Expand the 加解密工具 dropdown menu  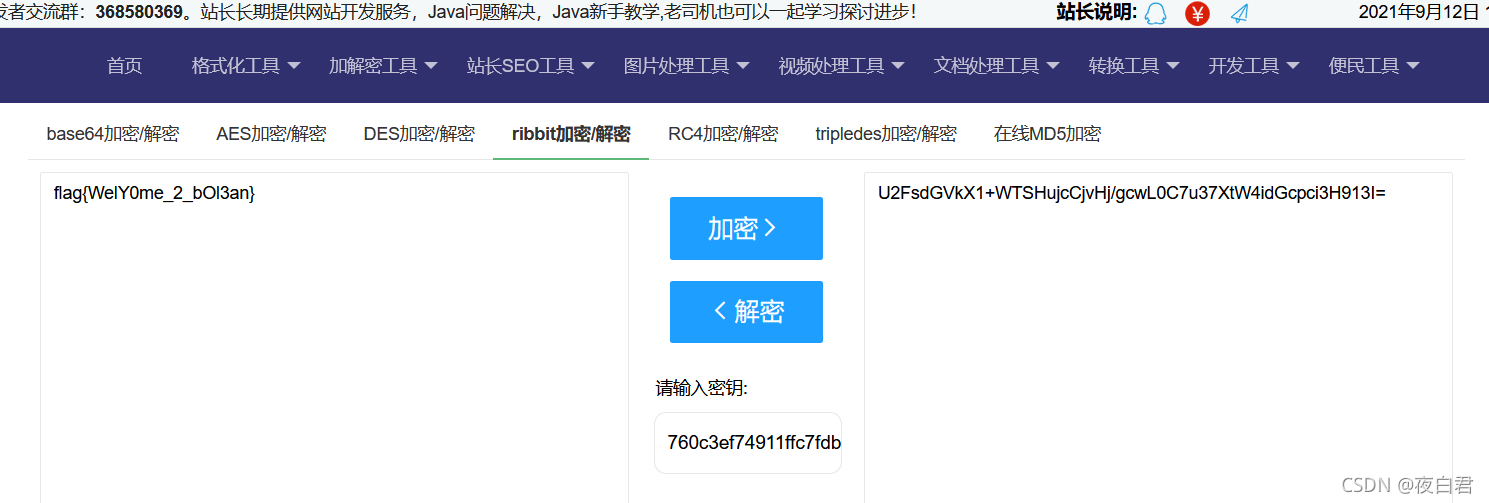pyautogui.click(x=383, y=66)
